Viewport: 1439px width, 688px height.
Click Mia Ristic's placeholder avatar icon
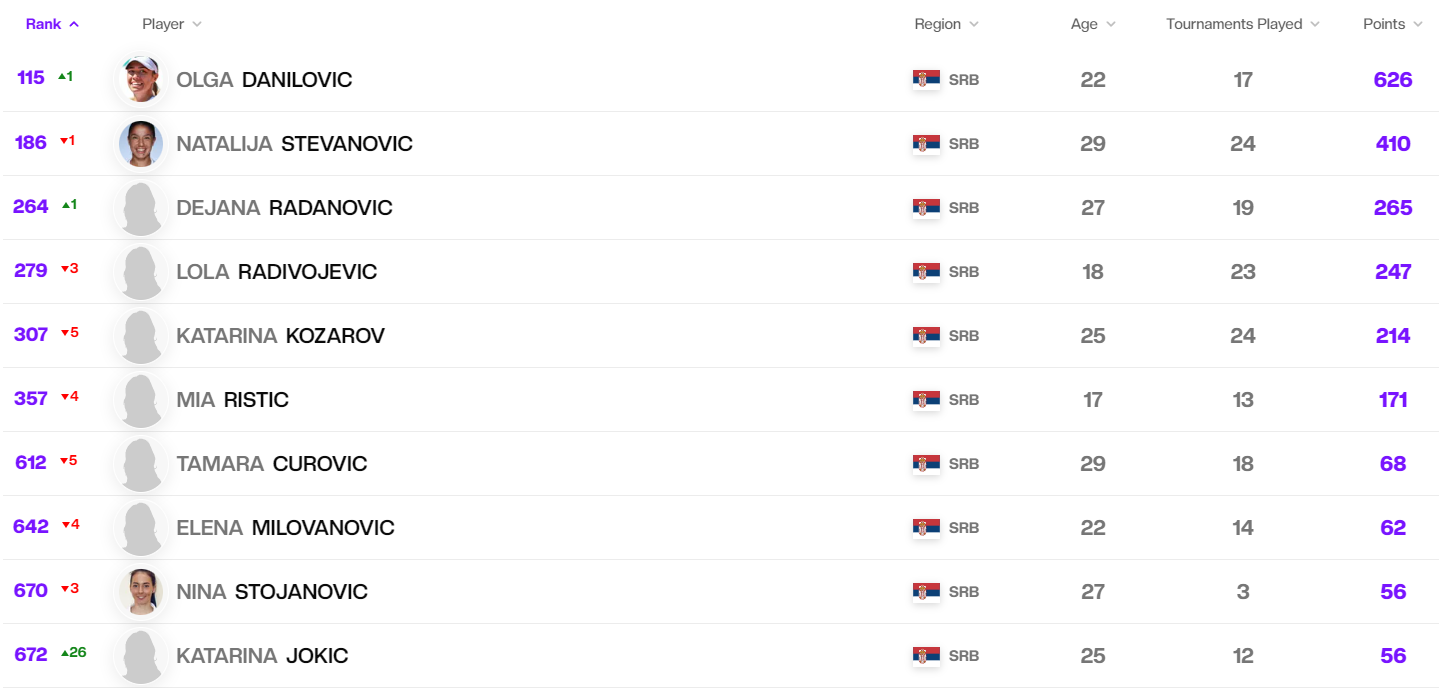141,400
